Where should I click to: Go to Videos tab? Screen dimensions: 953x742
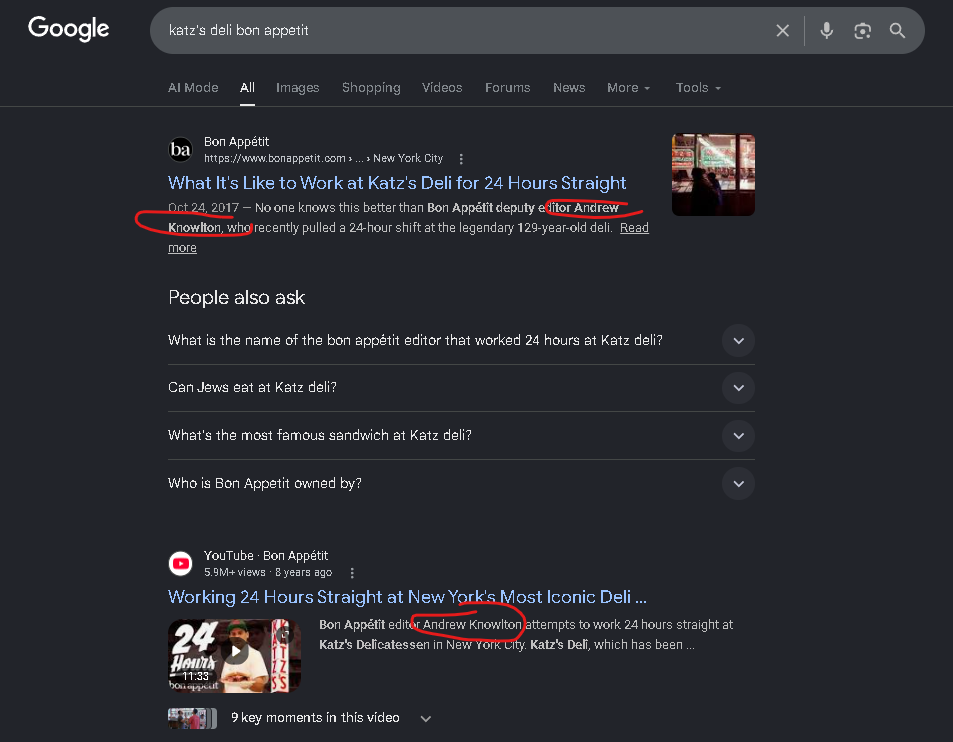[x=442, y=88]
